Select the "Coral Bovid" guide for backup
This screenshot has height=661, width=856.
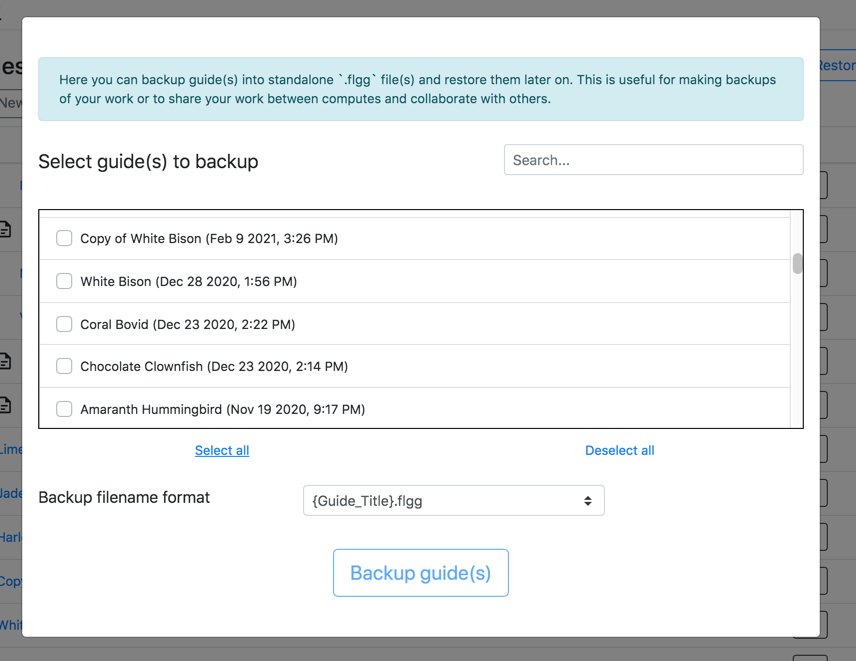(x=64, y=324)
